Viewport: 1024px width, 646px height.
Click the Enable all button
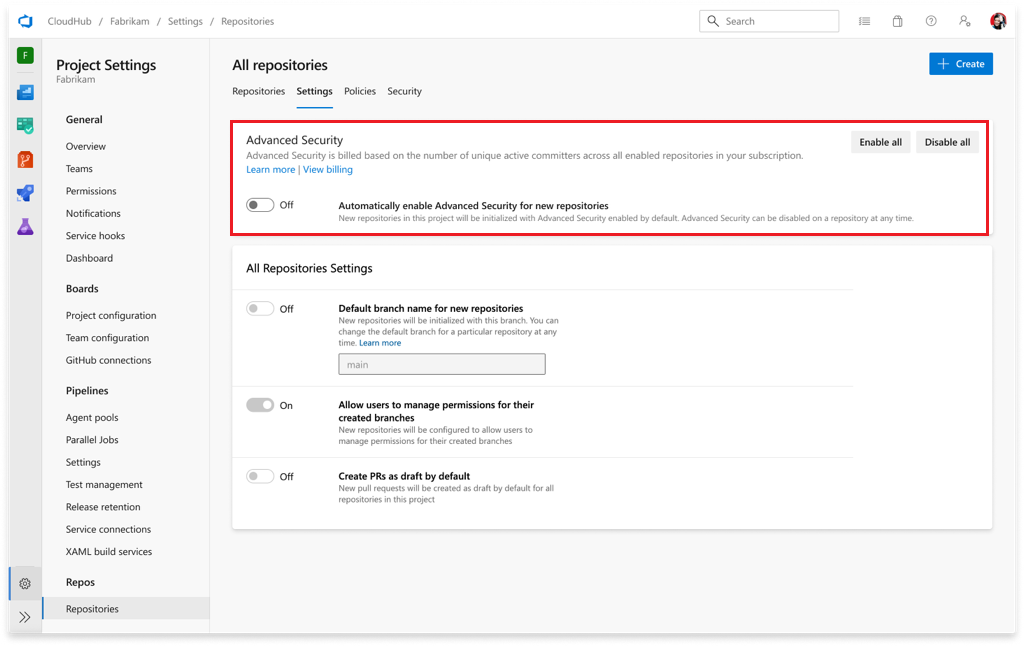pos(880,142)
